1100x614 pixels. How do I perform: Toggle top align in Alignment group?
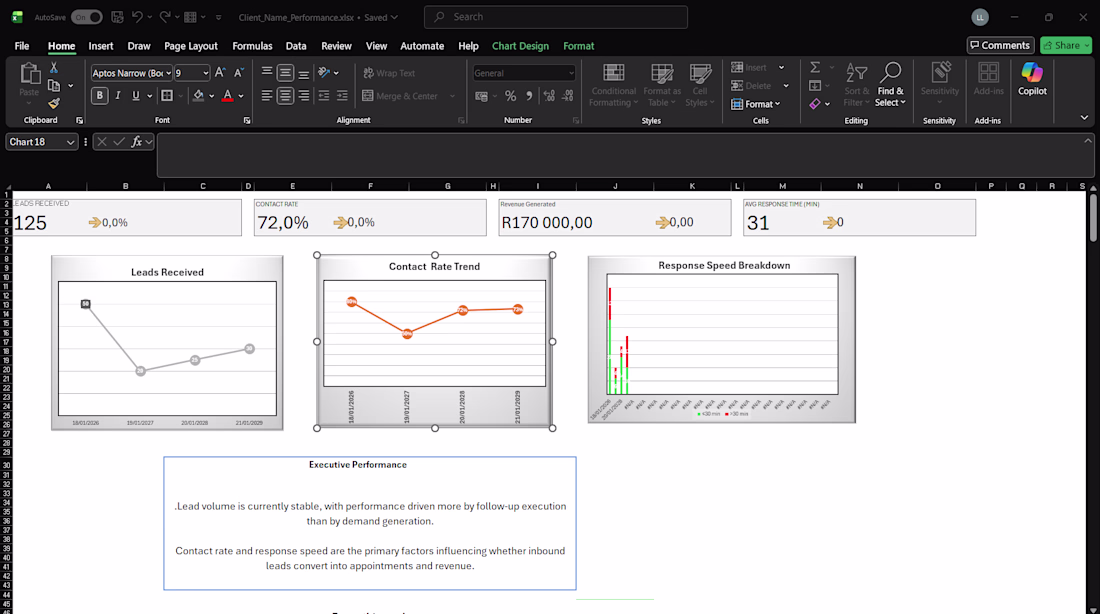[267, 72]
